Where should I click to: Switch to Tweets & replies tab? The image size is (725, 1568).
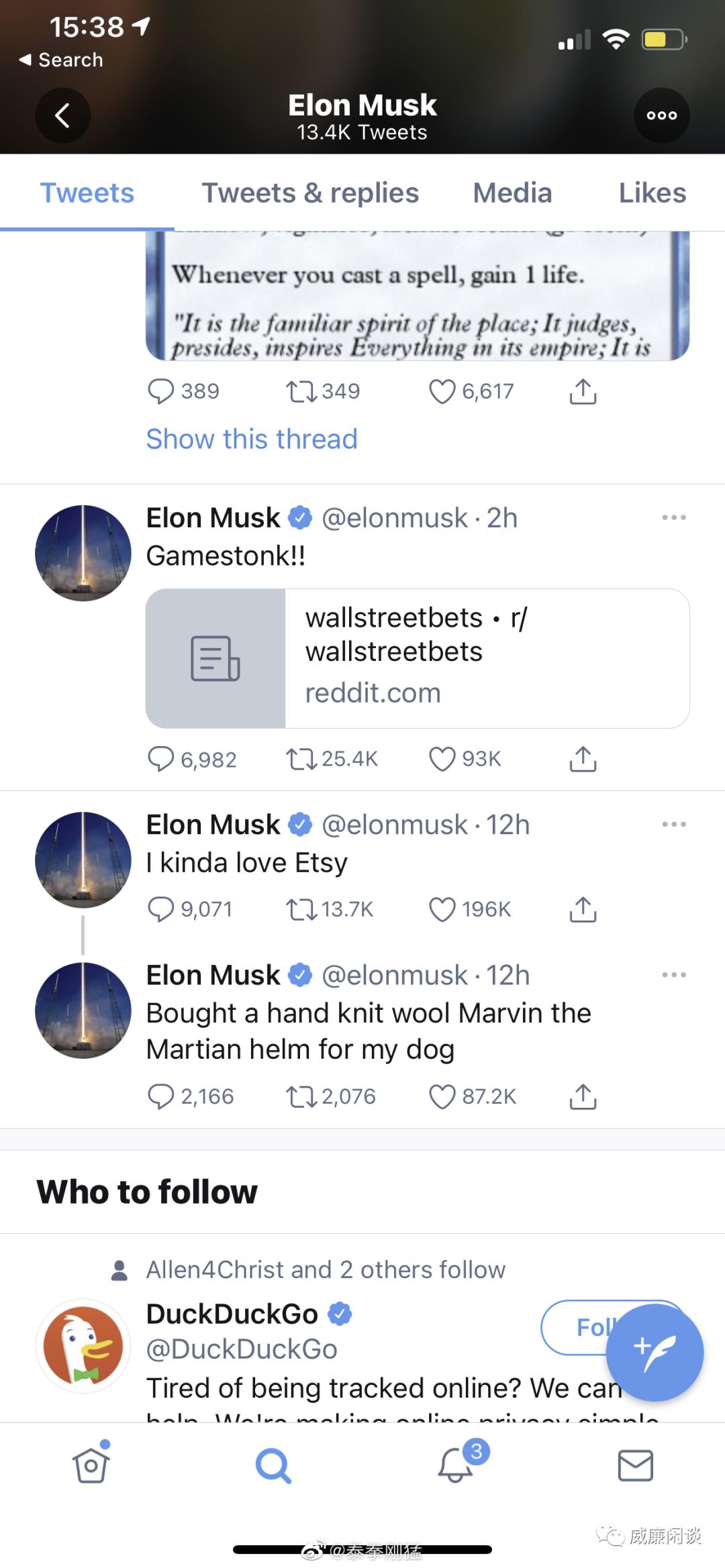tap(310, 193)
